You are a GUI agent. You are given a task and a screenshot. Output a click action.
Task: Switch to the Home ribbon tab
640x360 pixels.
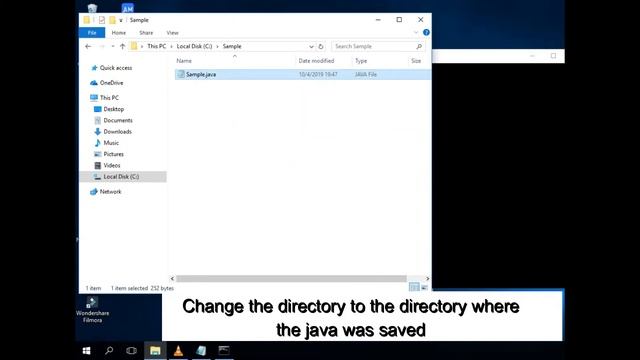point(119,33)
